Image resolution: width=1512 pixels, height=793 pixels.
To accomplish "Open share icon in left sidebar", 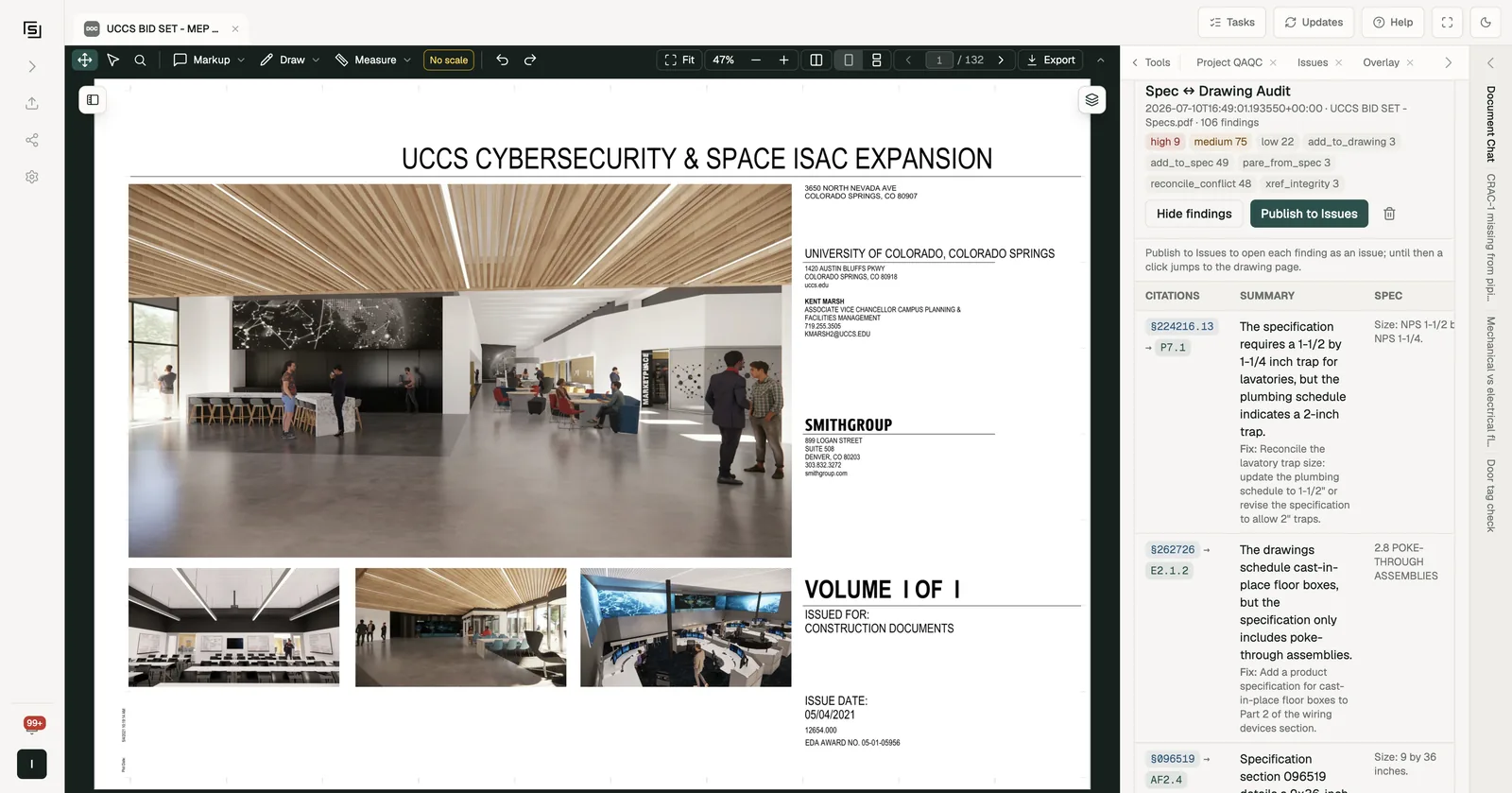I will (32, 140).
